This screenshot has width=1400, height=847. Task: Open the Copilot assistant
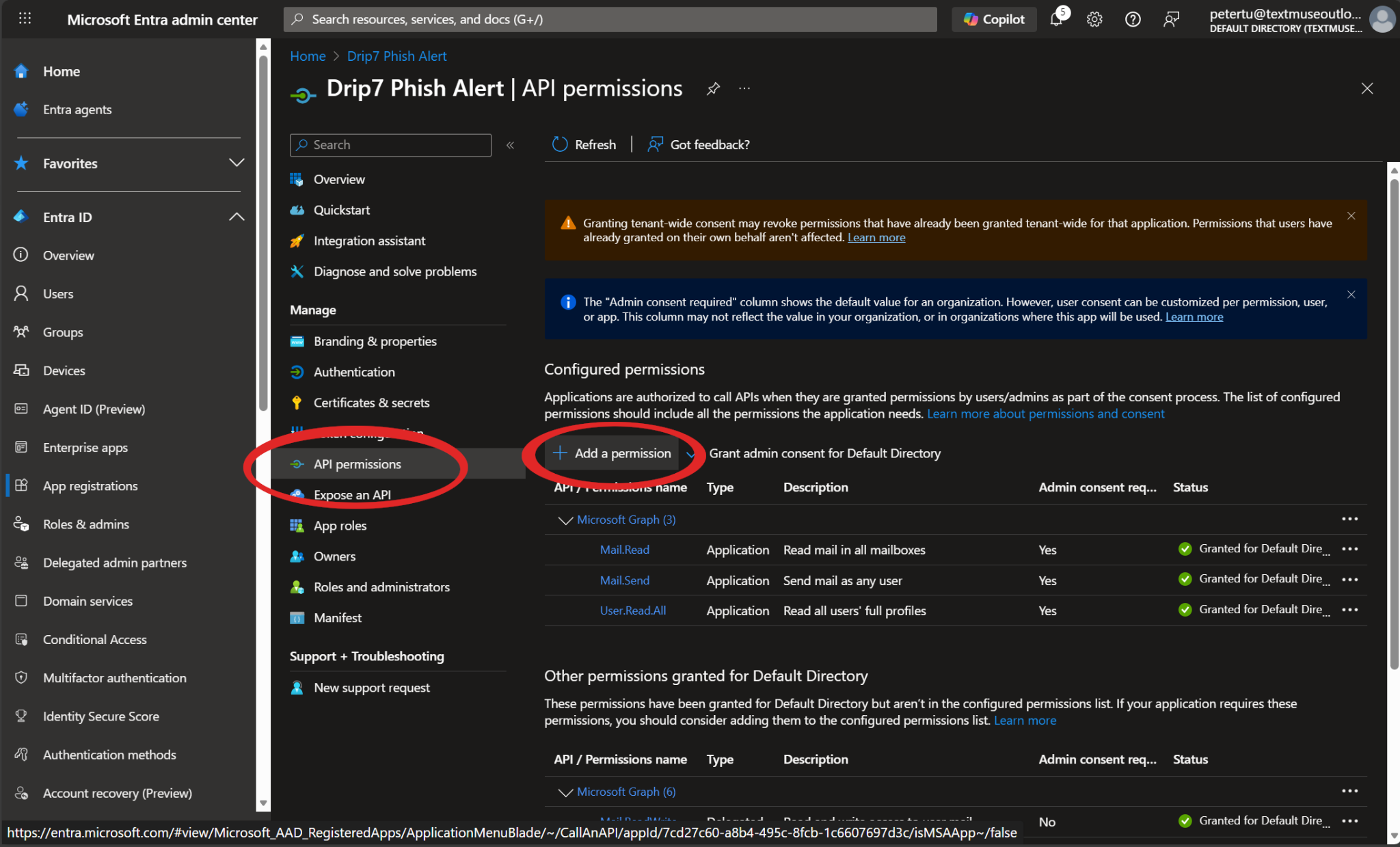click(994, 19)
